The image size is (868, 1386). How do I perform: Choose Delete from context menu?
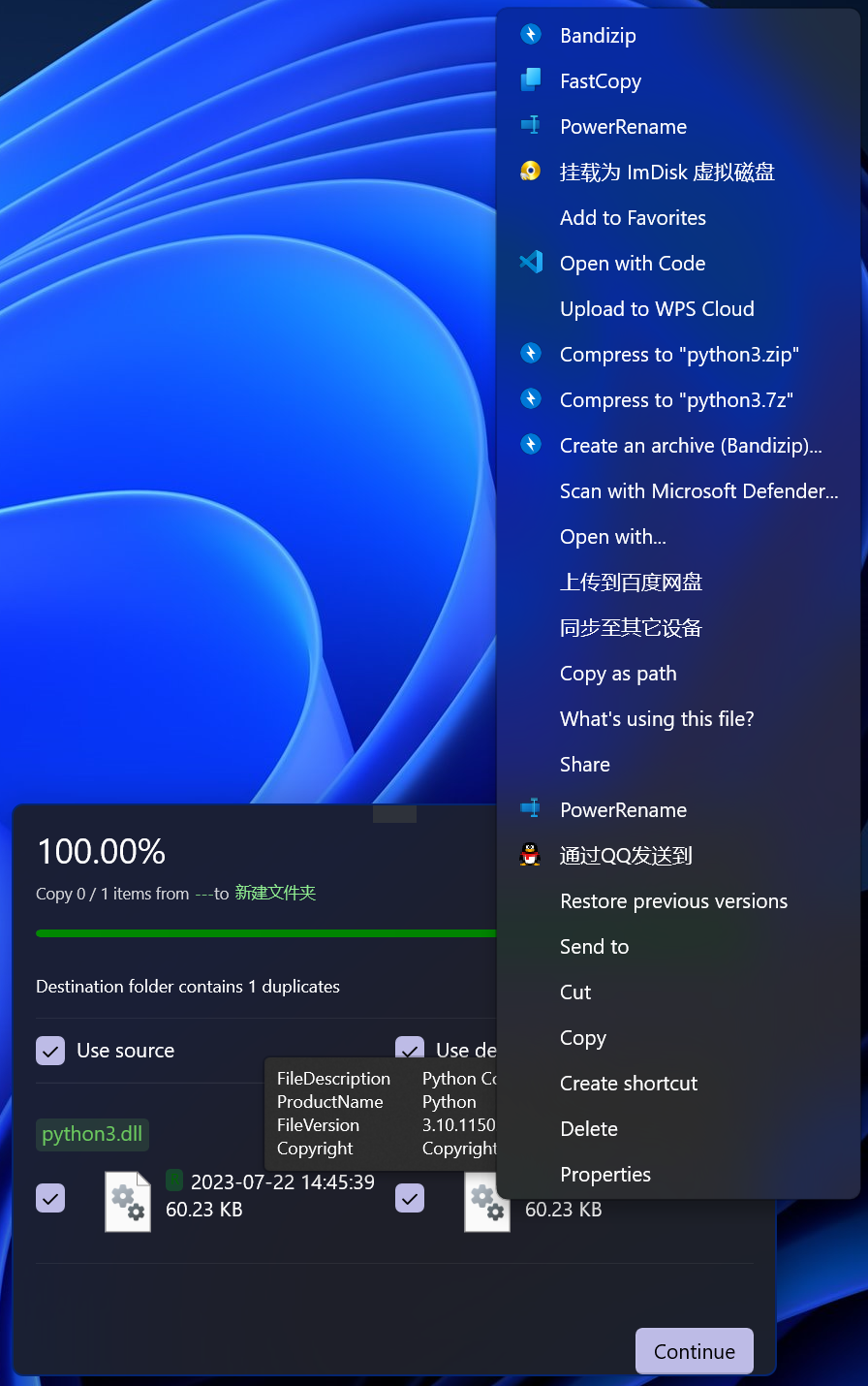678,1128
